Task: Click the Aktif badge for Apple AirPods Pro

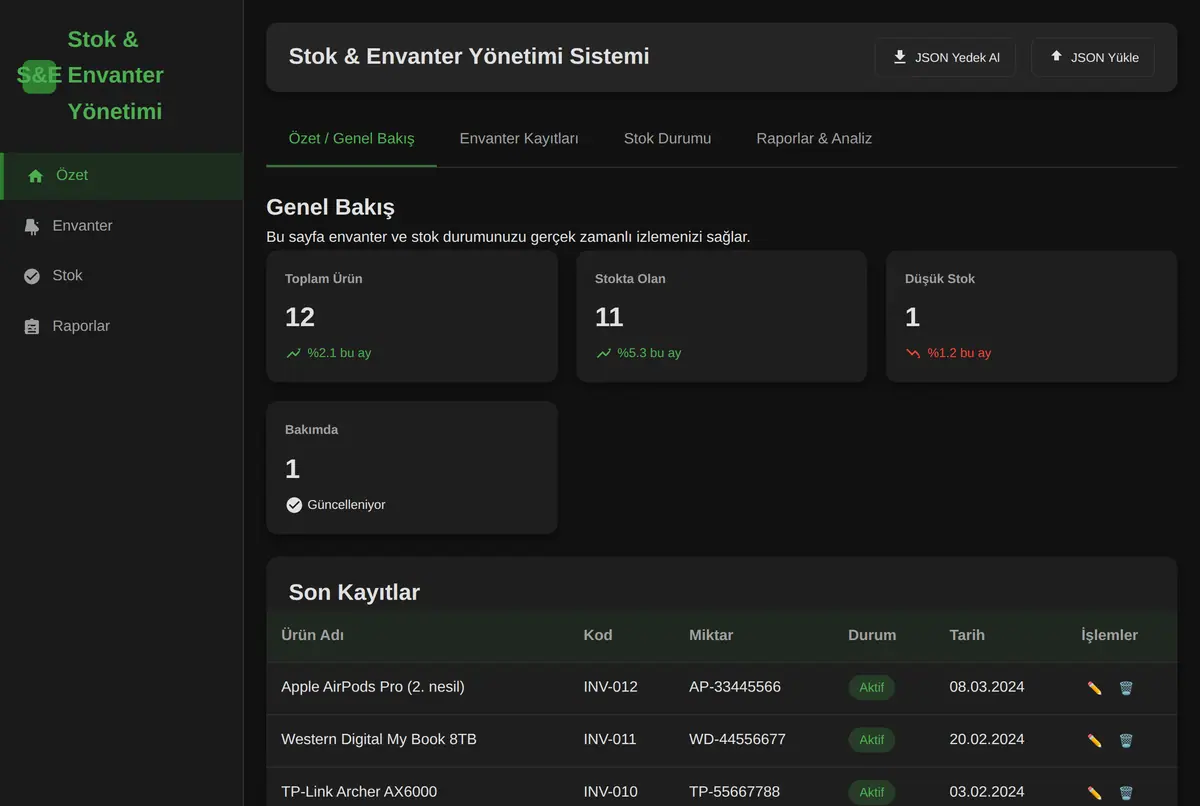Action: [x=872, y=688]
